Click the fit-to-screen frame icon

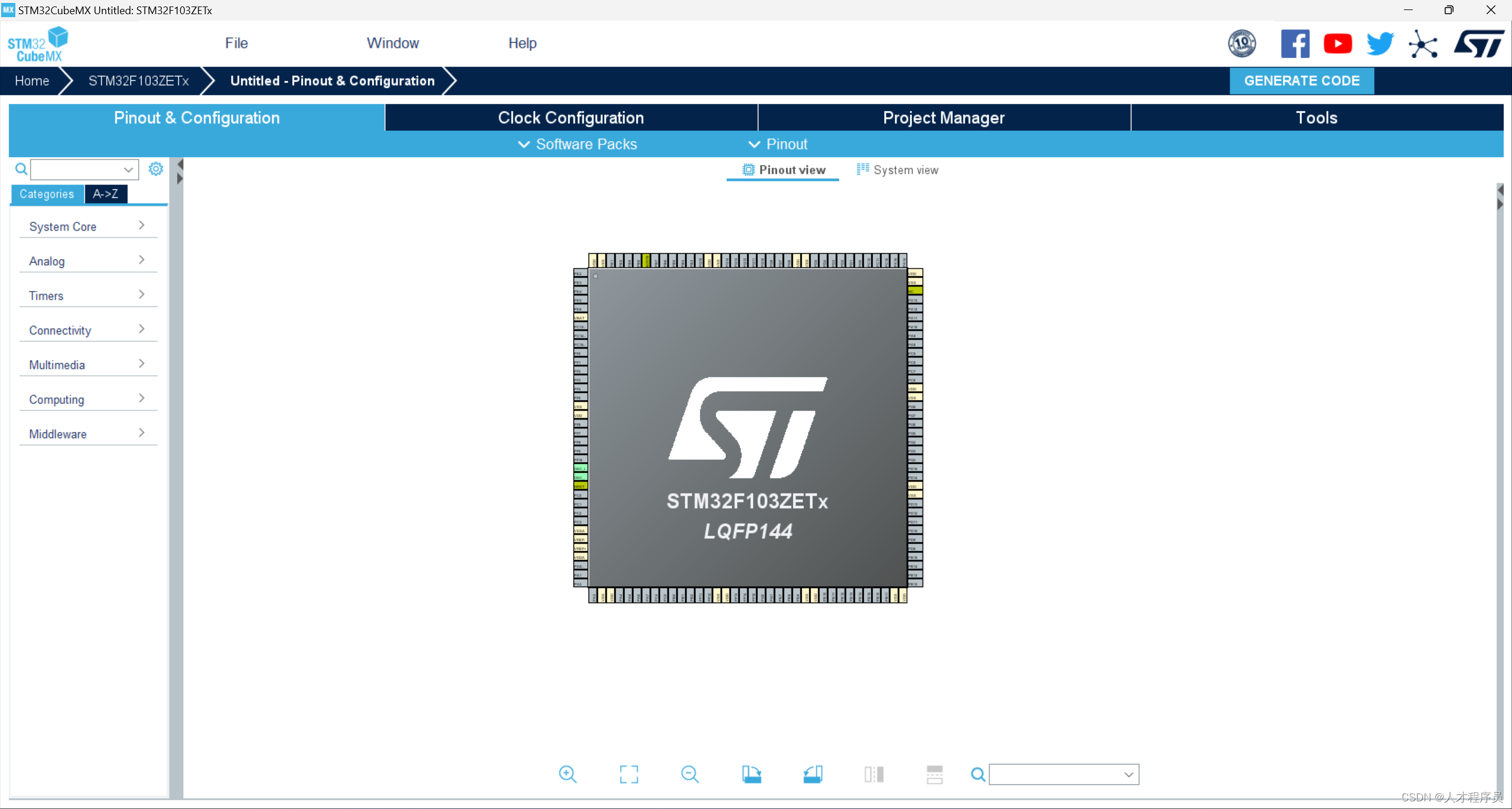pyautogui.click(x=629, y=774)
